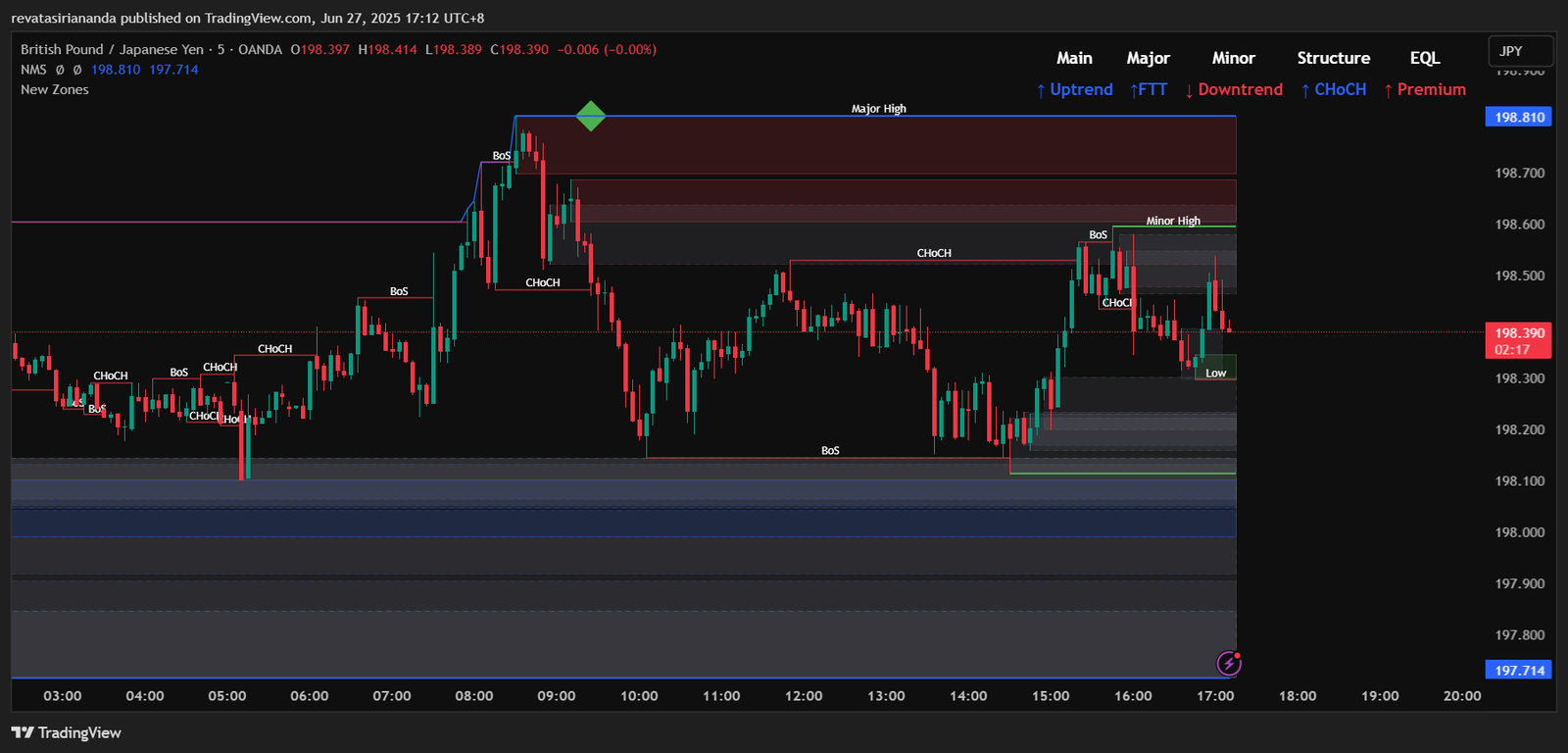
Task: Click the blue FTT arrow indicator
Action: (x=1149, y=89)
